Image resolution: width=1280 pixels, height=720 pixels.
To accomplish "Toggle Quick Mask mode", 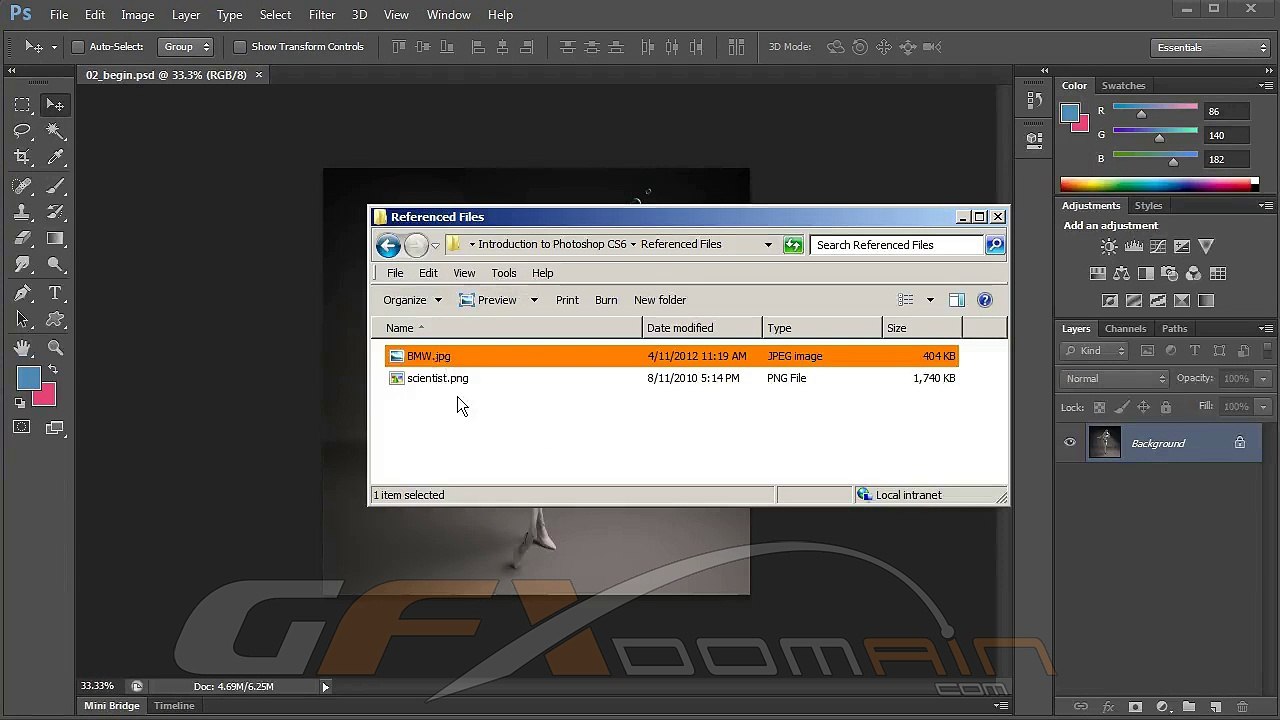I will point(22,427).
